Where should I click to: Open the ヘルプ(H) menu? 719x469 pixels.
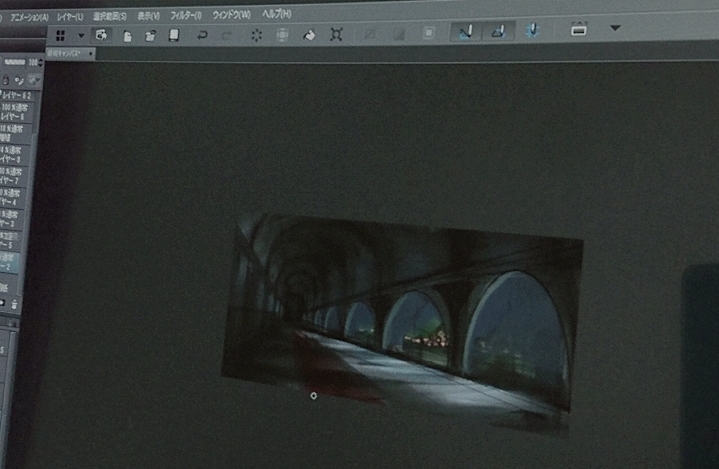coord(277,14)
